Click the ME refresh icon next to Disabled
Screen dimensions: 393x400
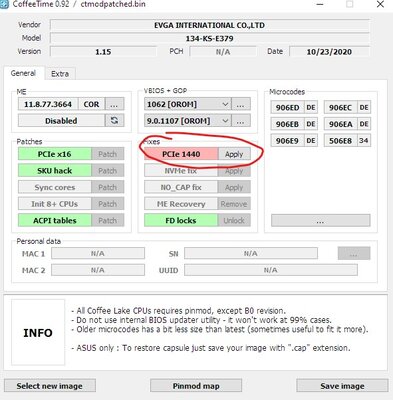pyautogui.click(x=114, y=120)
